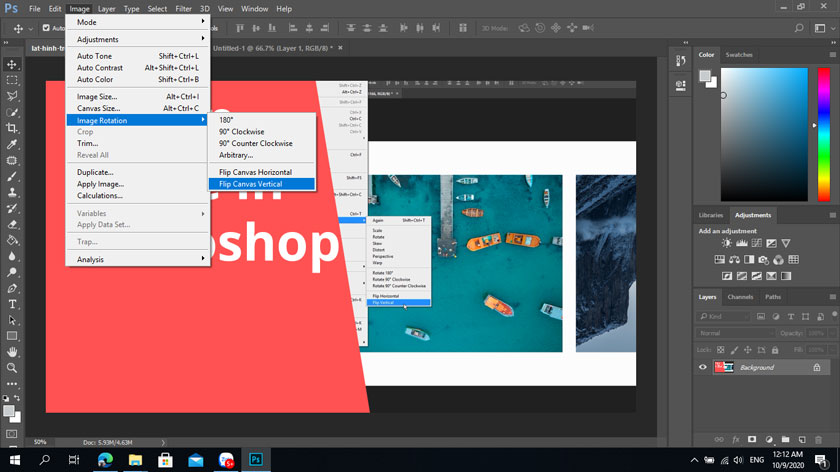The image size is (840, 472).
Task: Open the search icon in options bar
Action: click(799, 28)
